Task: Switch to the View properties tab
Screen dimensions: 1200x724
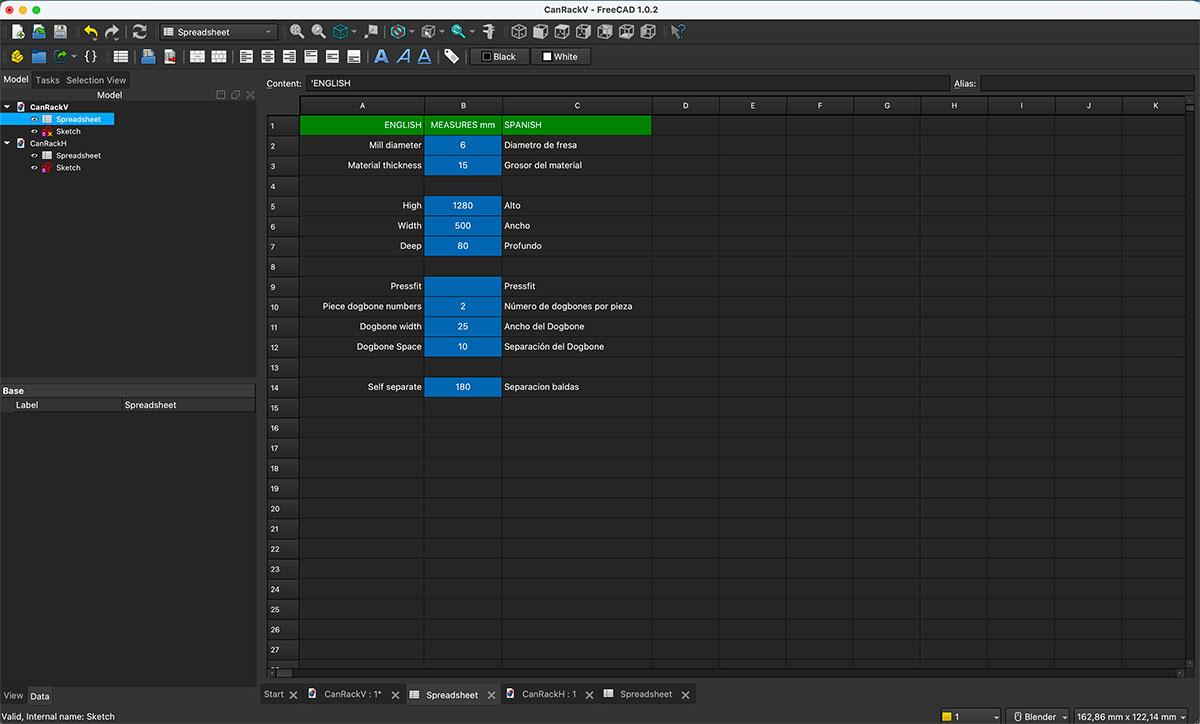Action: 13,696
